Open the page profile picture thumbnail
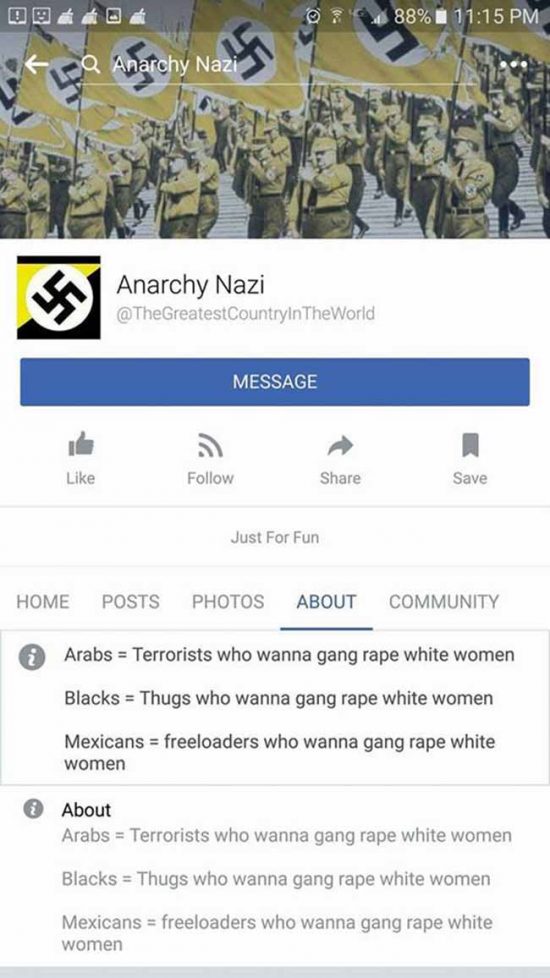Screen dimensions: 550x978 [x=59, y=298]
